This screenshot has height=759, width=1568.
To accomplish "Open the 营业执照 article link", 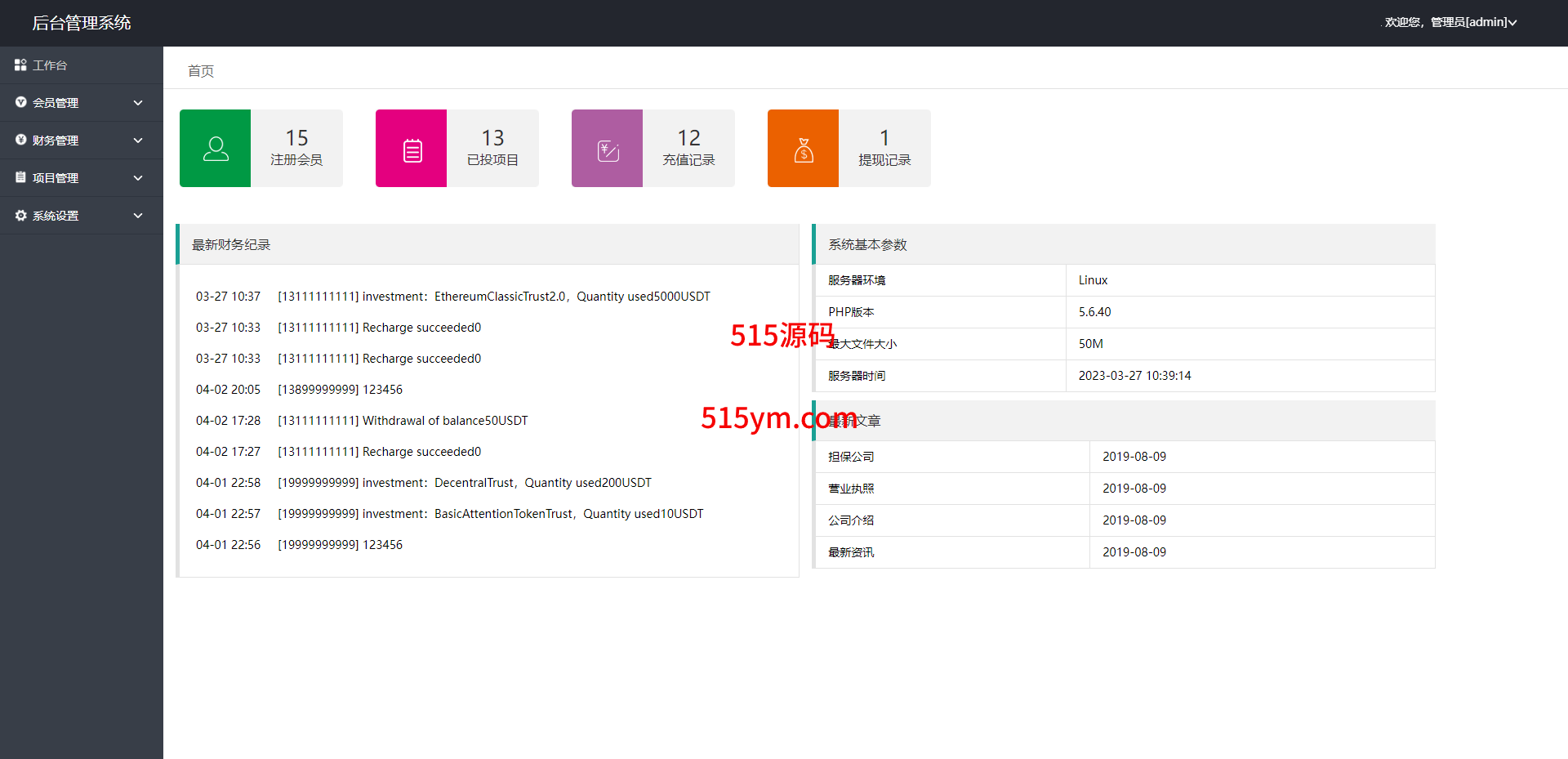I will click(851, 489).
